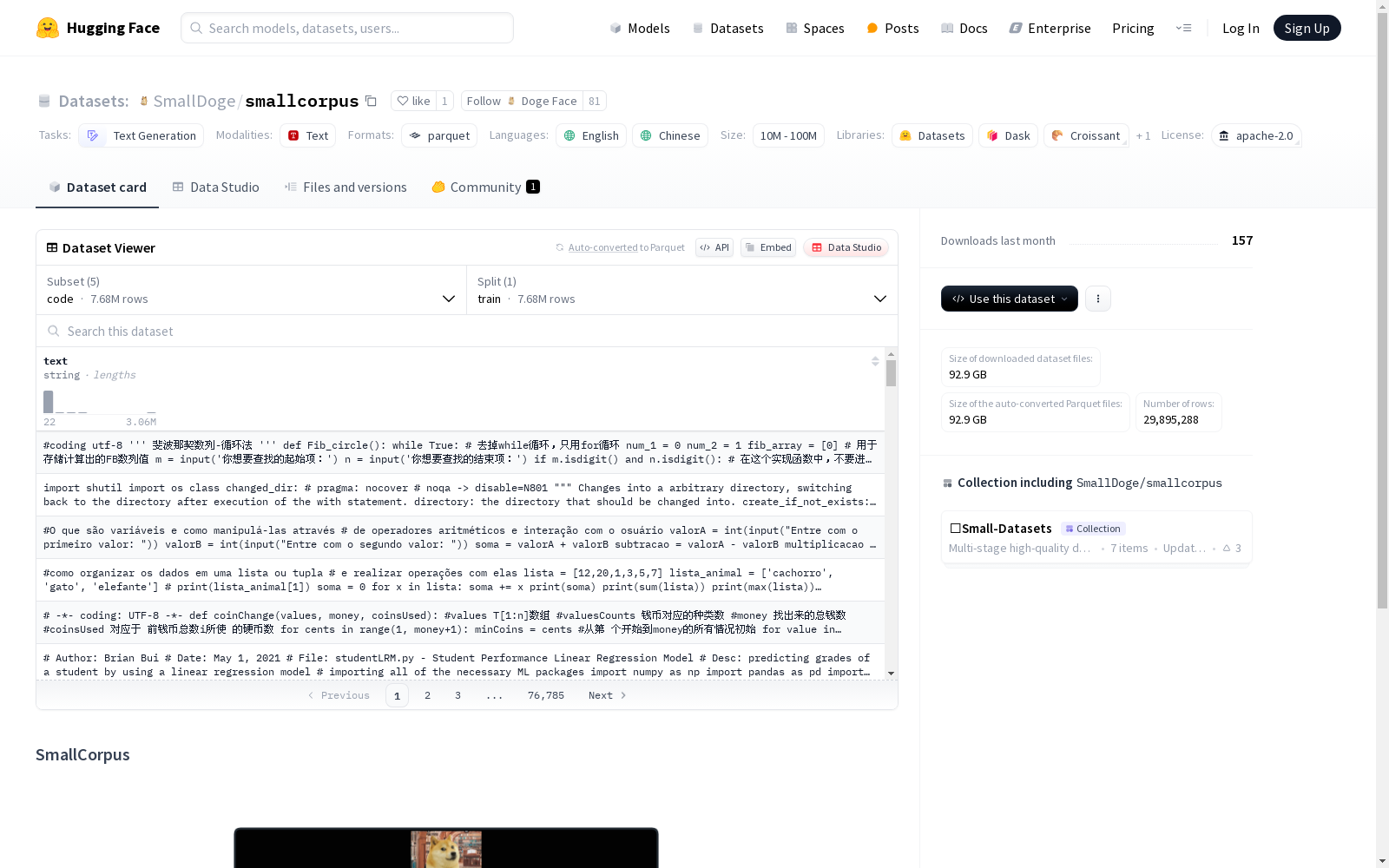
Task: Open the SmallDoge owner link
Action: point(194,101)
